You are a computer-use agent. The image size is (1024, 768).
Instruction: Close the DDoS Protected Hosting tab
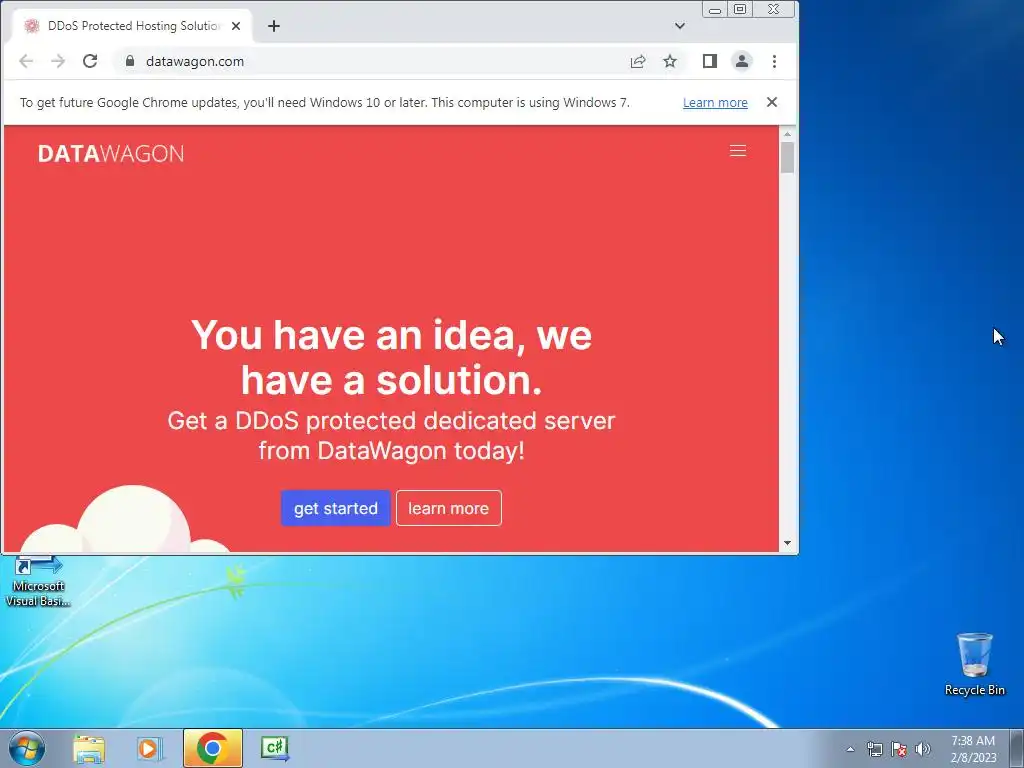[x=236, y=26]
